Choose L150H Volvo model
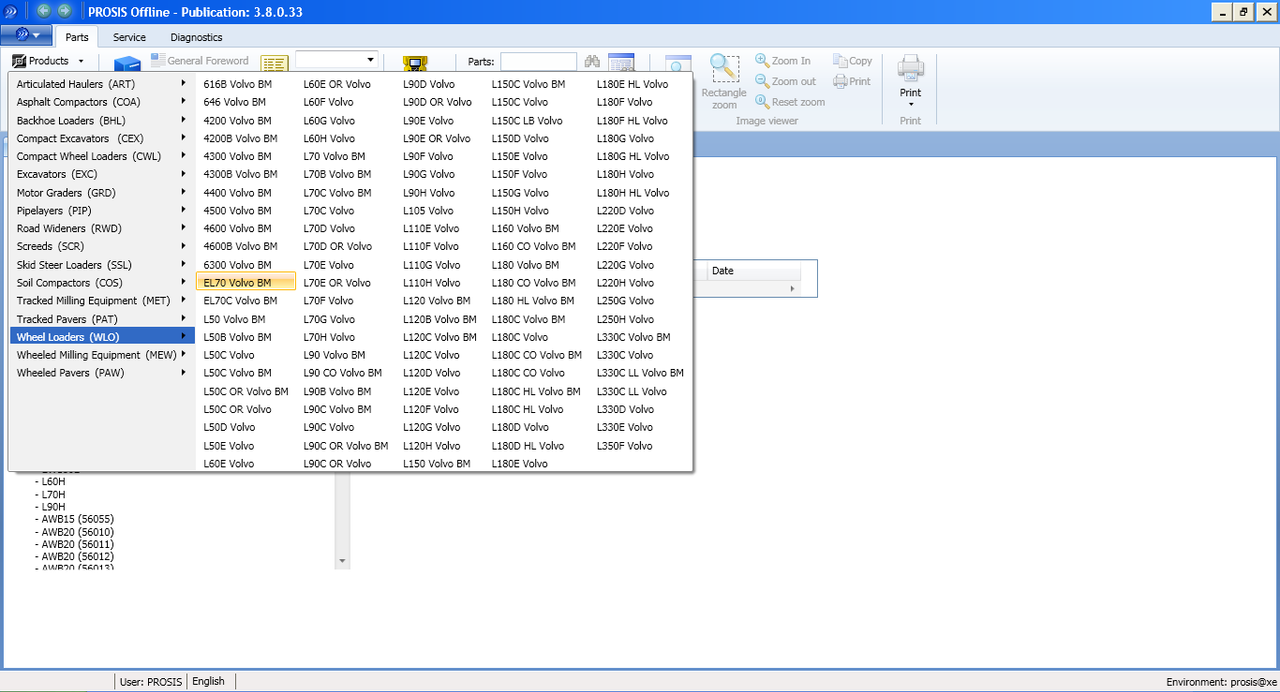 click(520, 211)
